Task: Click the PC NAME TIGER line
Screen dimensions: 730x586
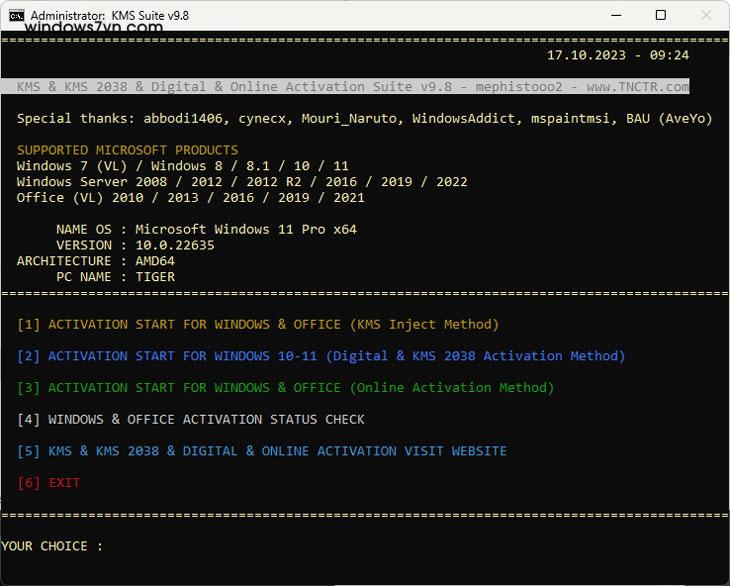Action: coord(115,277)
